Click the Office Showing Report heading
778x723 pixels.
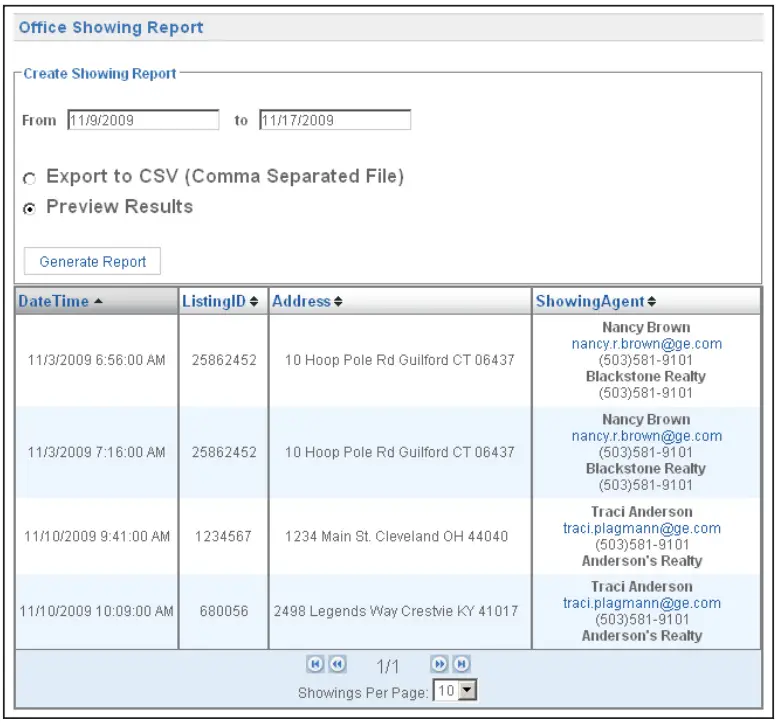tap(111, 27)
